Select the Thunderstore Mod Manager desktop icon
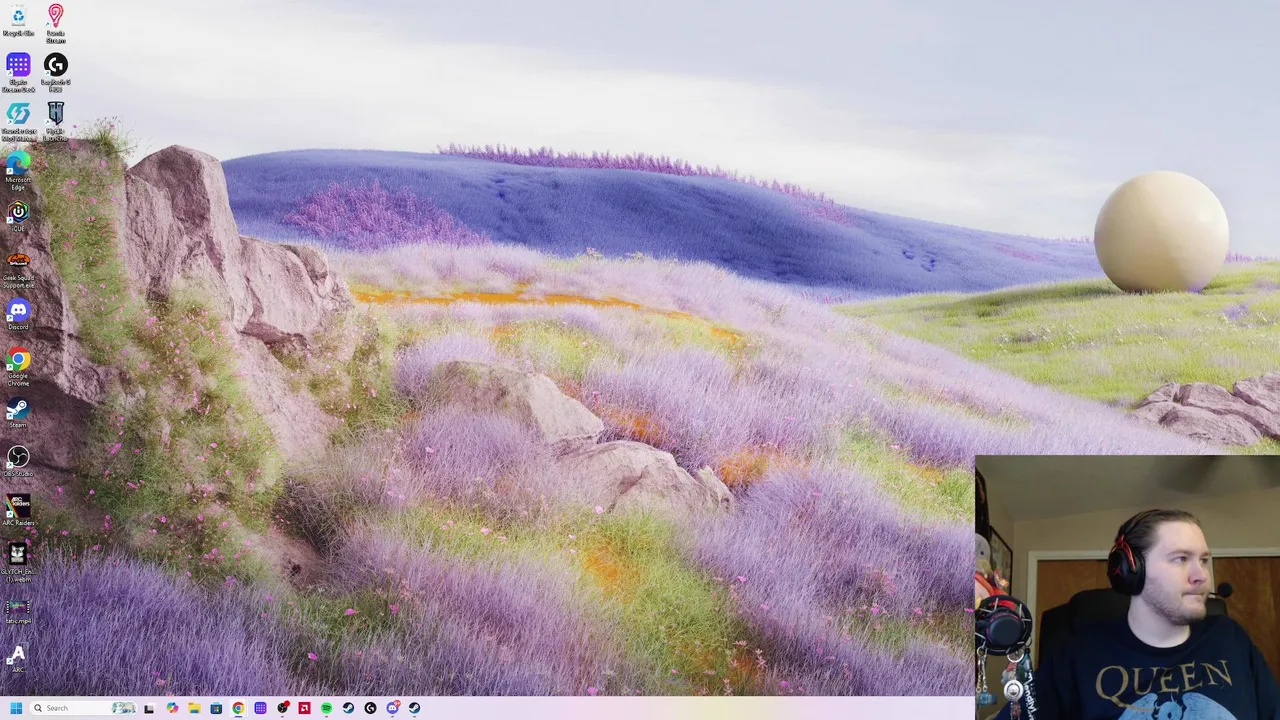This screenshot has width=1280, height=720. [18, 122]
